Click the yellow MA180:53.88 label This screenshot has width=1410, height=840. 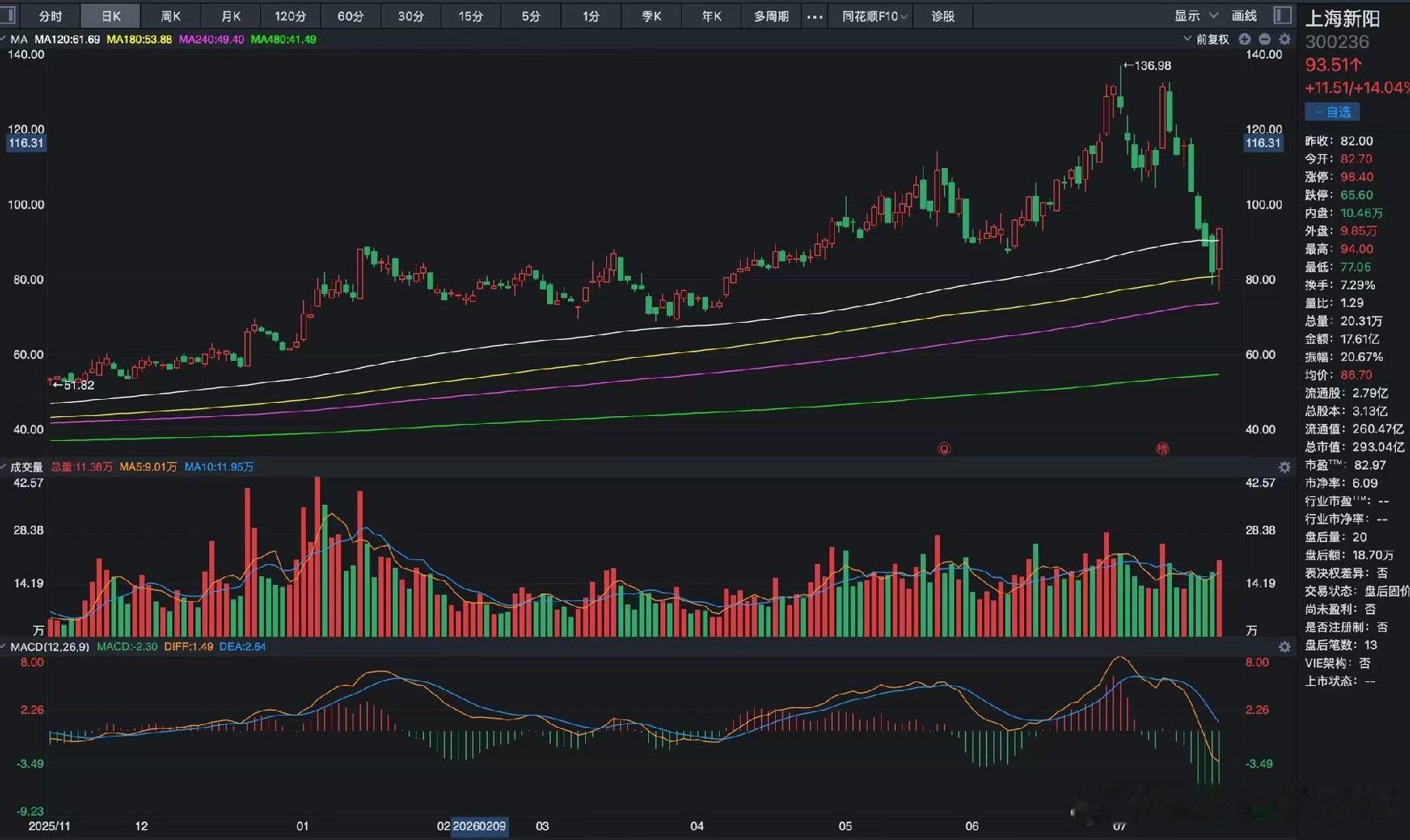pos(139,39)
